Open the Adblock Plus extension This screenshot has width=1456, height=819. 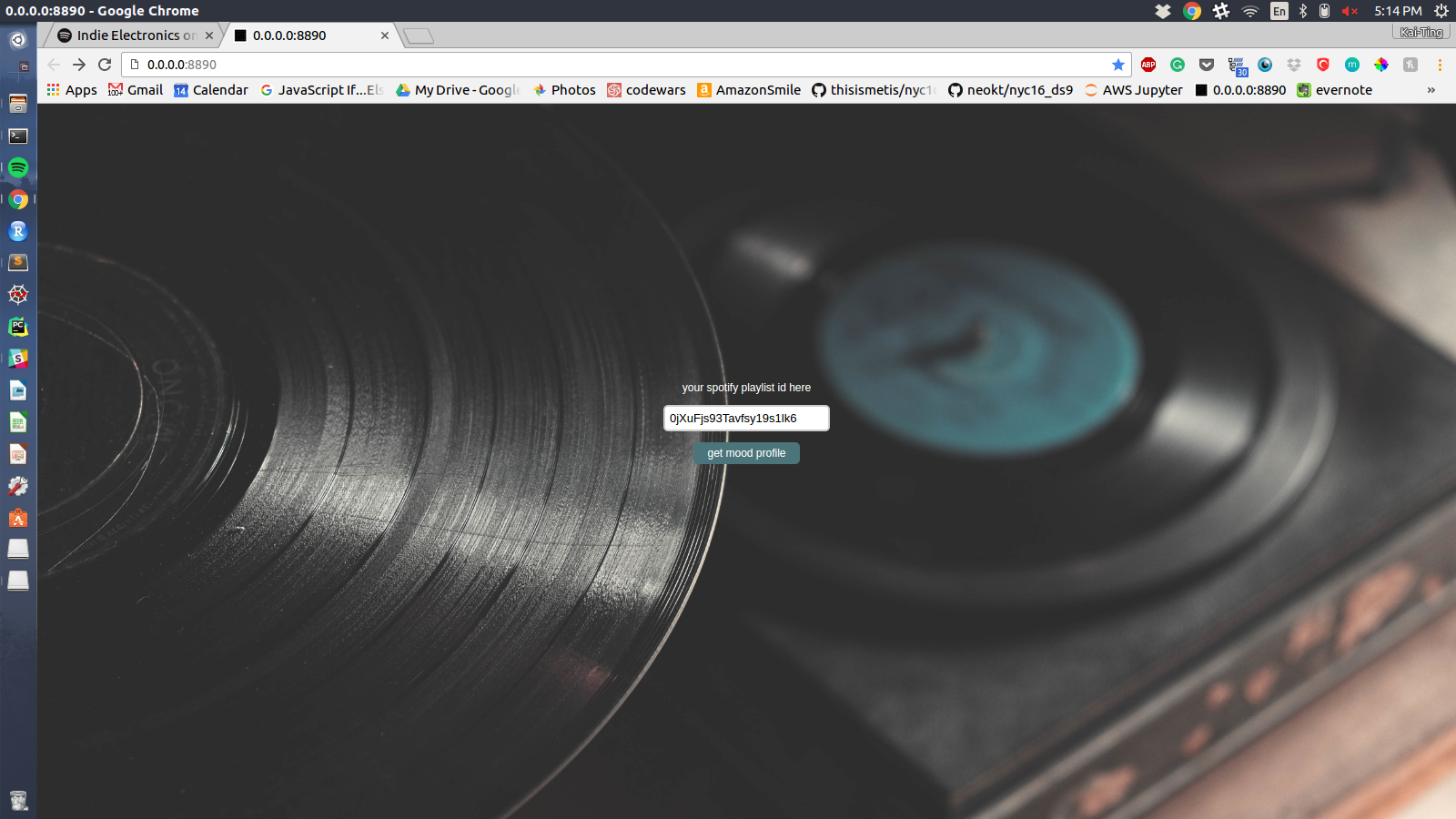click(x=1148, y=65)
